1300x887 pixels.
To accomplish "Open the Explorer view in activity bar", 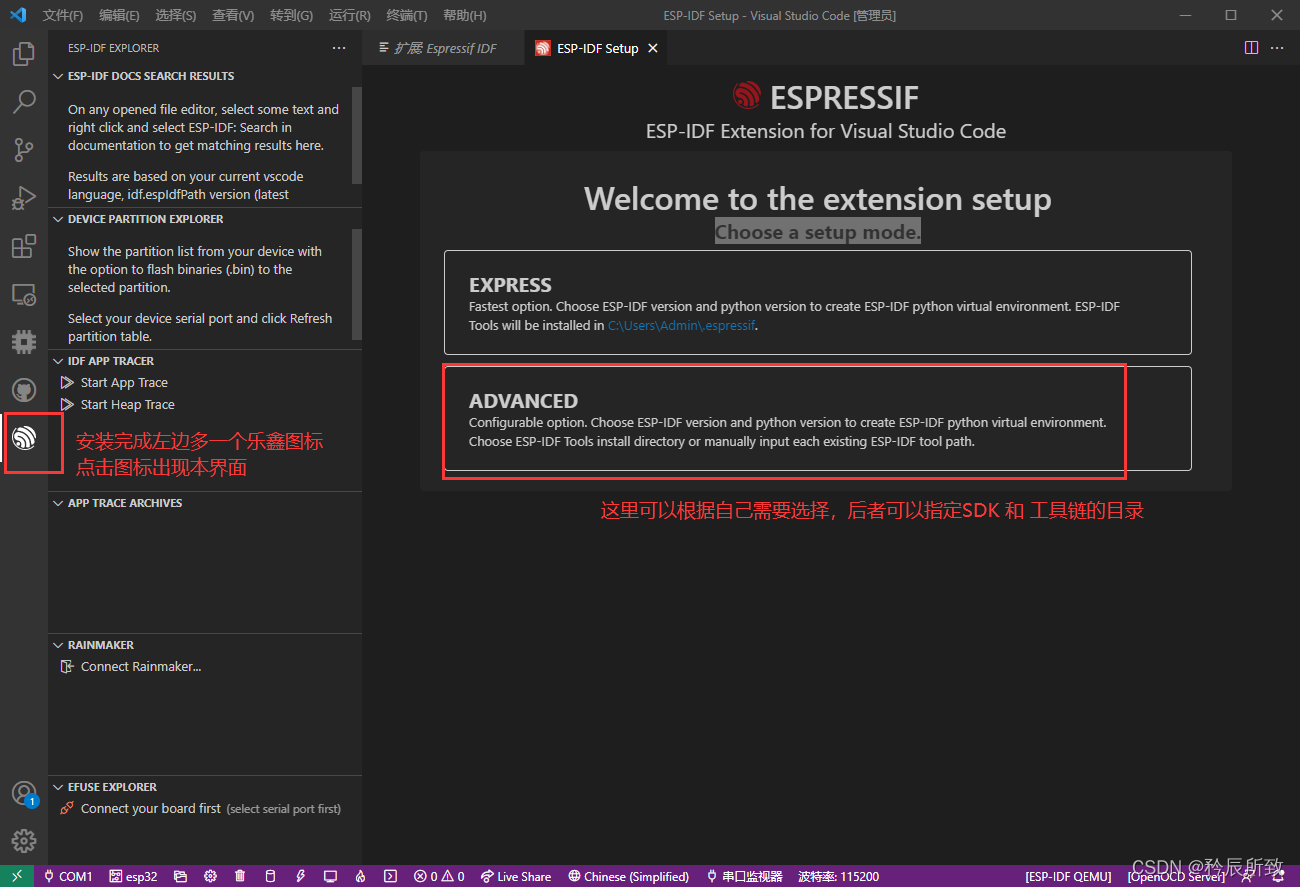I will click(24, 54).
